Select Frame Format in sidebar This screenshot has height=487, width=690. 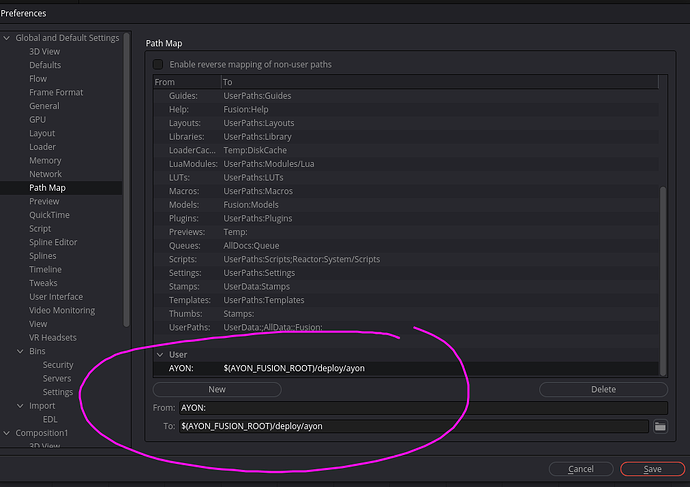pos(56,92)
